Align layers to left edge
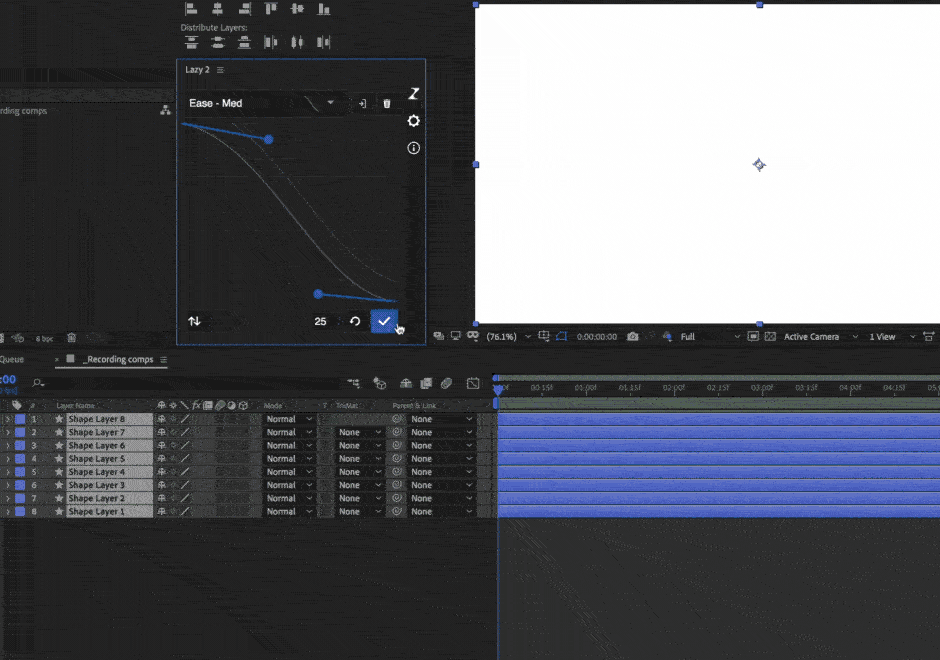This screenshot has height=660, width=940. point(191,8)
